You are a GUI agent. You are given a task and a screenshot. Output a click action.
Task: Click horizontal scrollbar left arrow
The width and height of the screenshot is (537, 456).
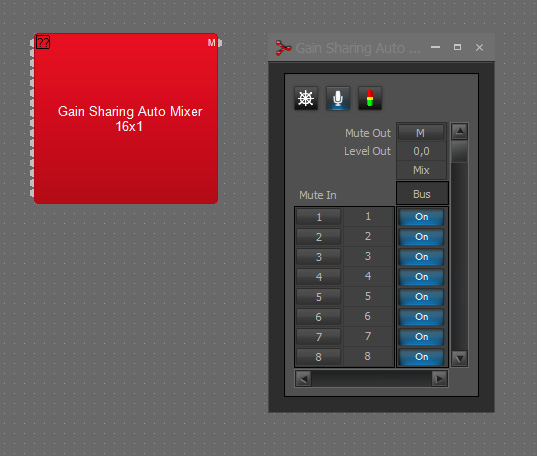click(x=303, y=379)
